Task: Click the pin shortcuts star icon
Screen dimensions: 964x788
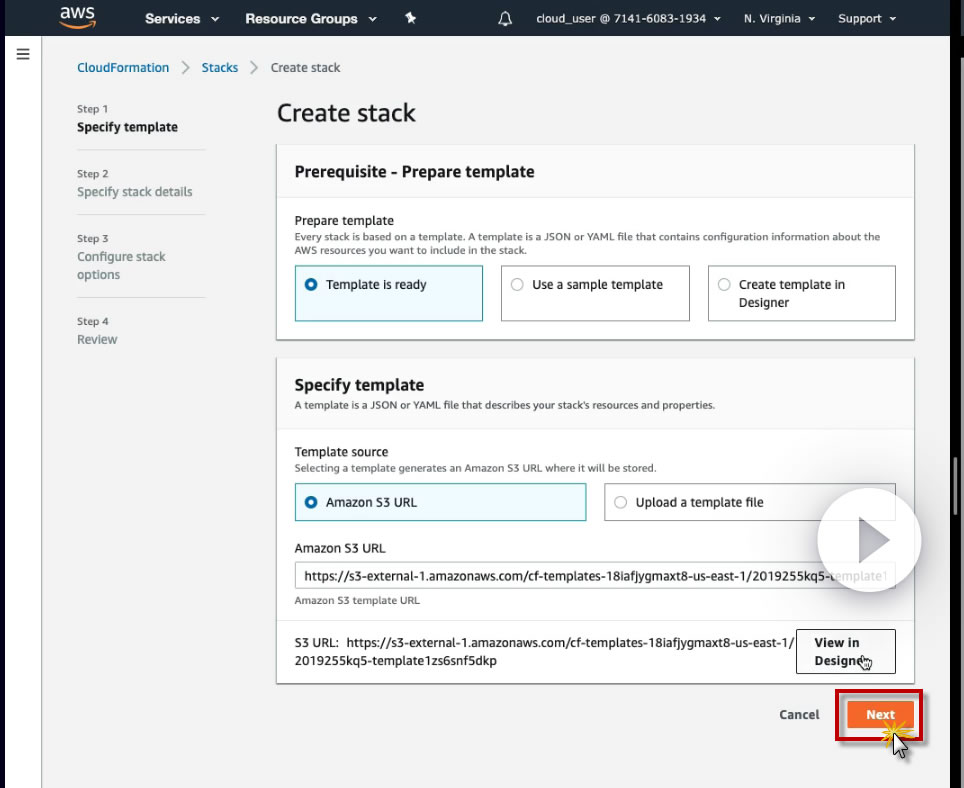Action: pyautogui.click(x=411, y=18)
